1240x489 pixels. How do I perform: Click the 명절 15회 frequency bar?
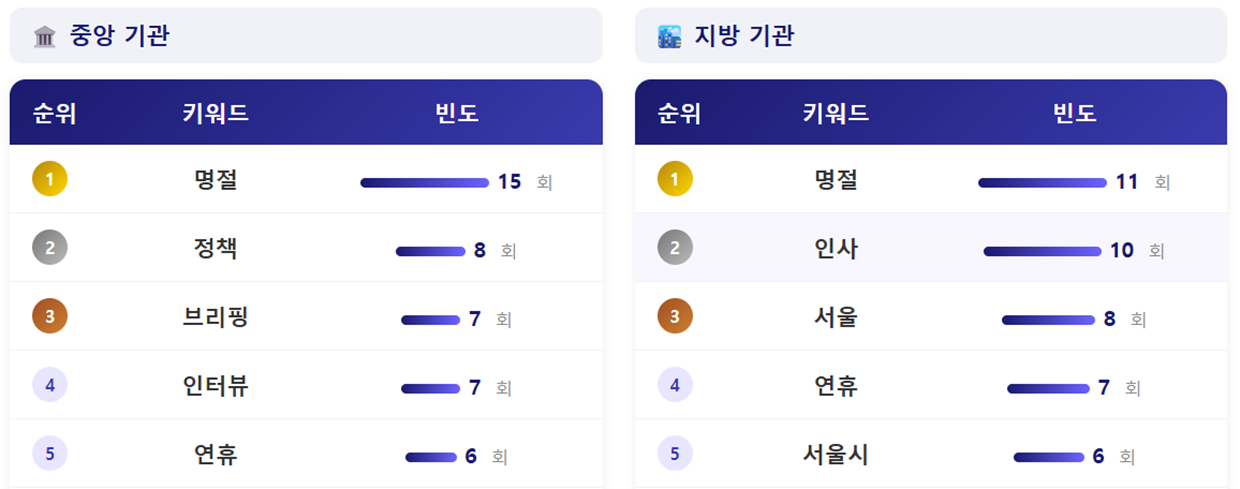[x=425, y=183]
